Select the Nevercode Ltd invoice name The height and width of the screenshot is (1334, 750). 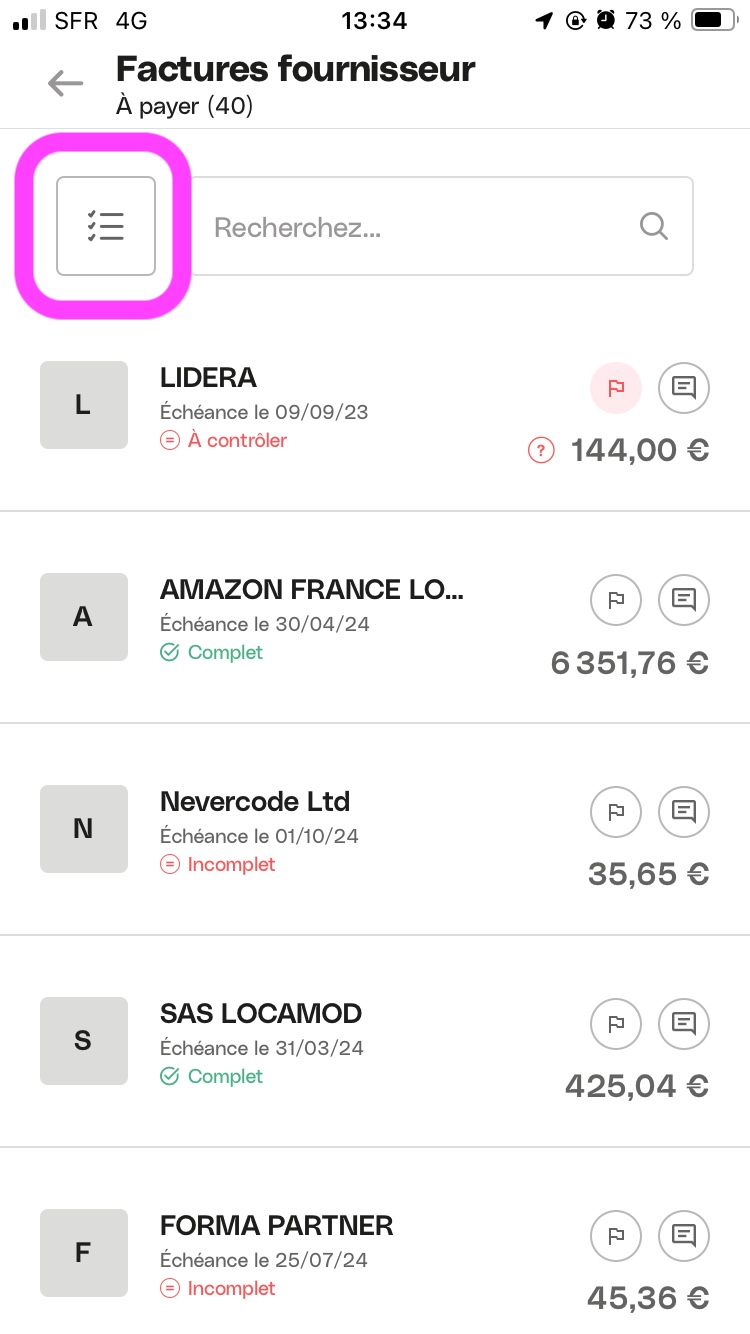255,802
